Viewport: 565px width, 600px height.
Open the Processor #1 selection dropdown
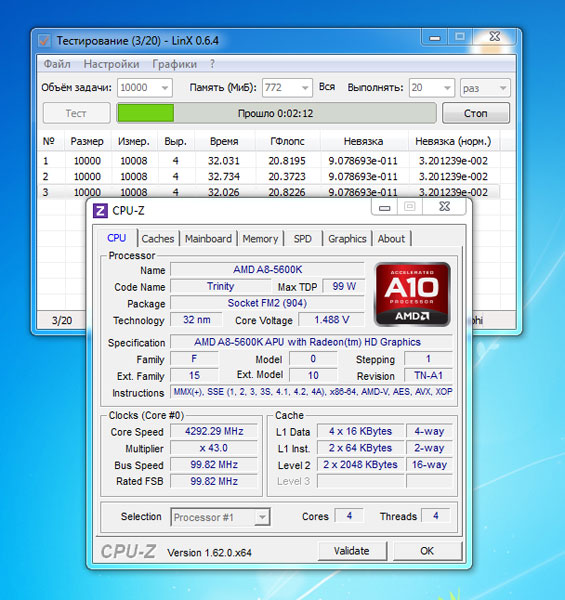262,517
